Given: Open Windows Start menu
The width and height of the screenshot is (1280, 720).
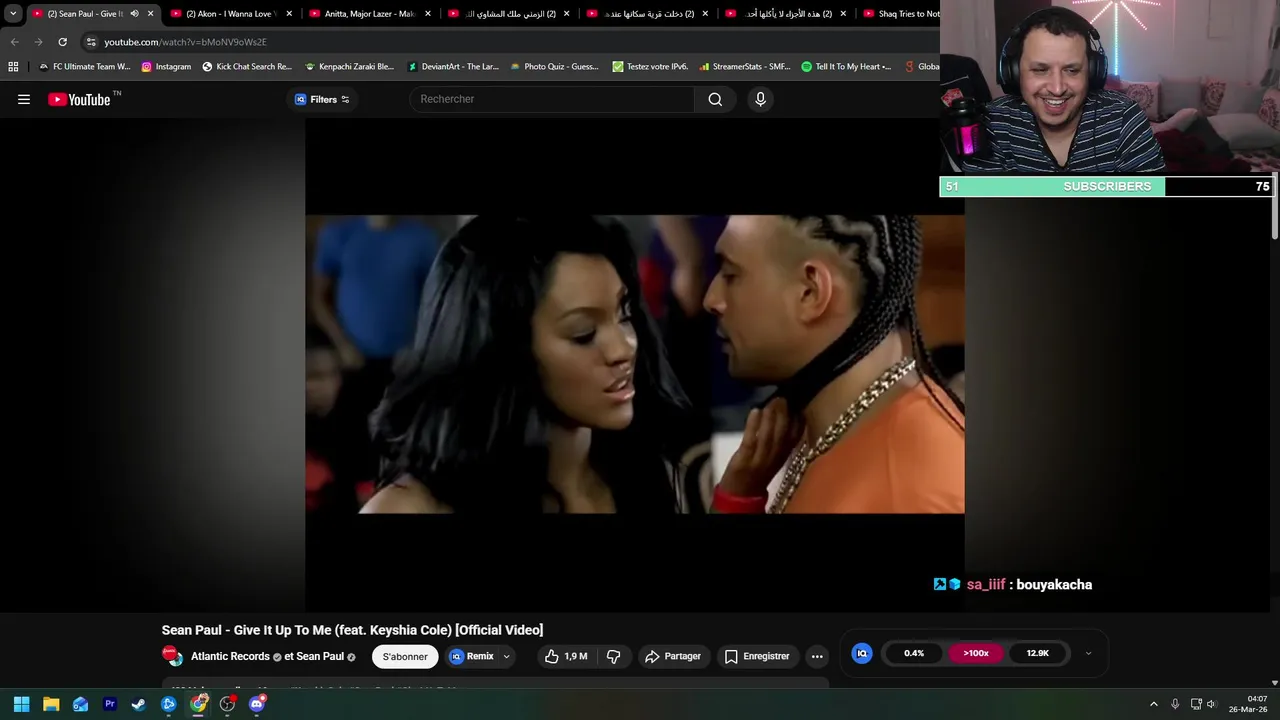Looking at the screenshot, I should pos(21,704).
